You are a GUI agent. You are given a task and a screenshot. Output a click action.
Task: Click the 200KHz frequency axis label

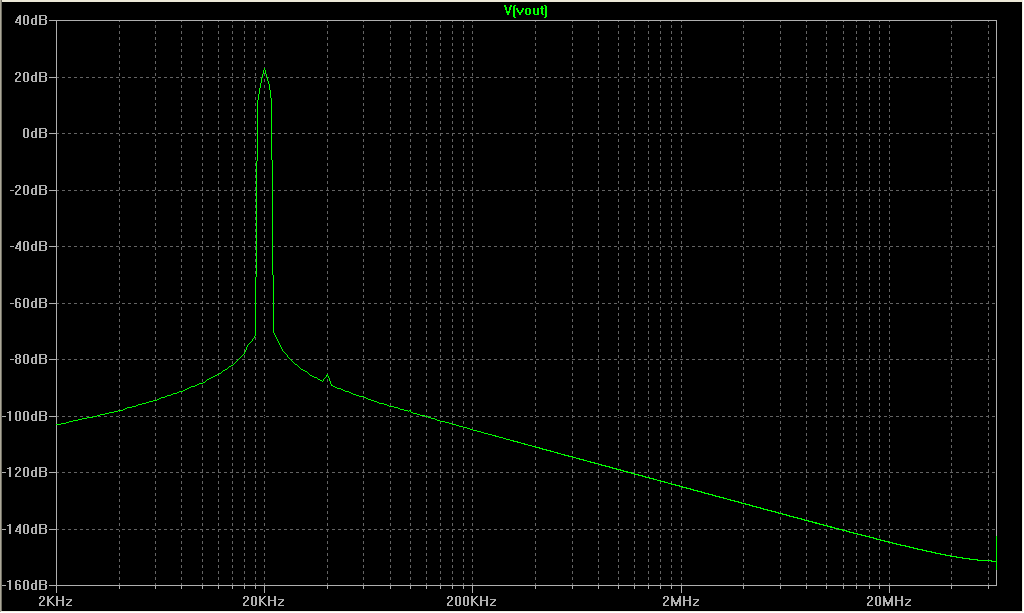point(472,601)
